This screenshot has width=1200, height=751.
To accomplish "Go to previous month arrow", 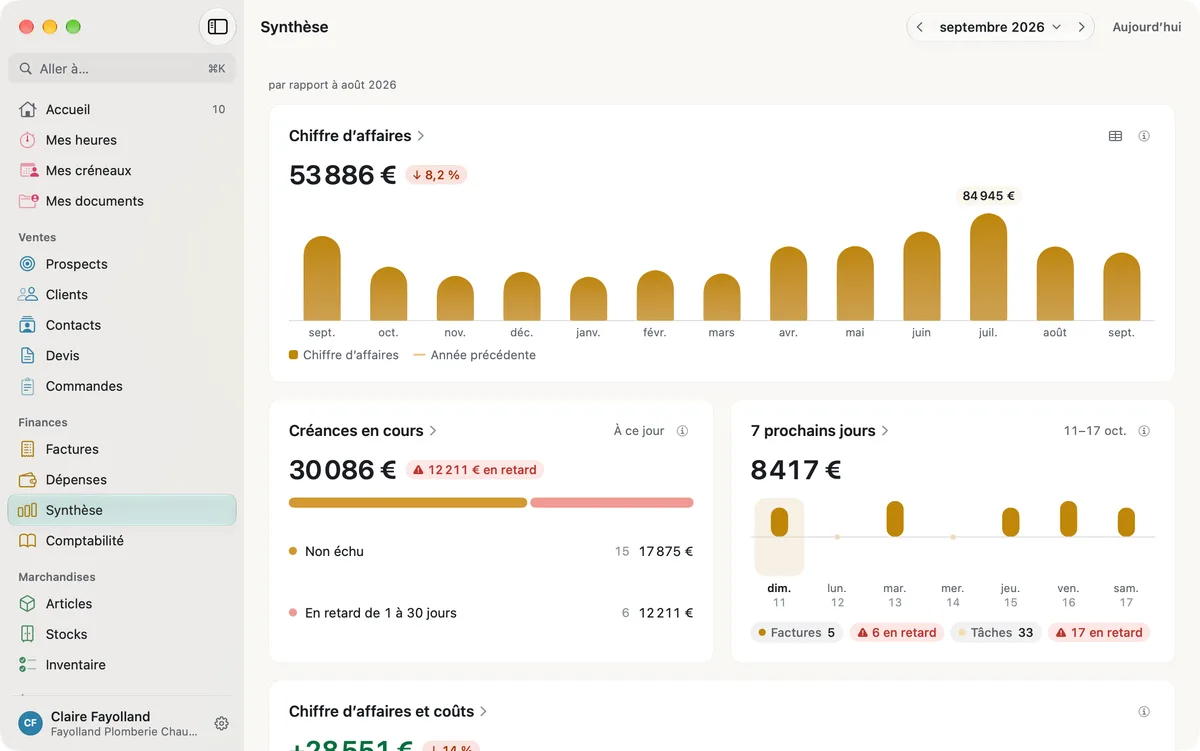I will coord(920,27).
